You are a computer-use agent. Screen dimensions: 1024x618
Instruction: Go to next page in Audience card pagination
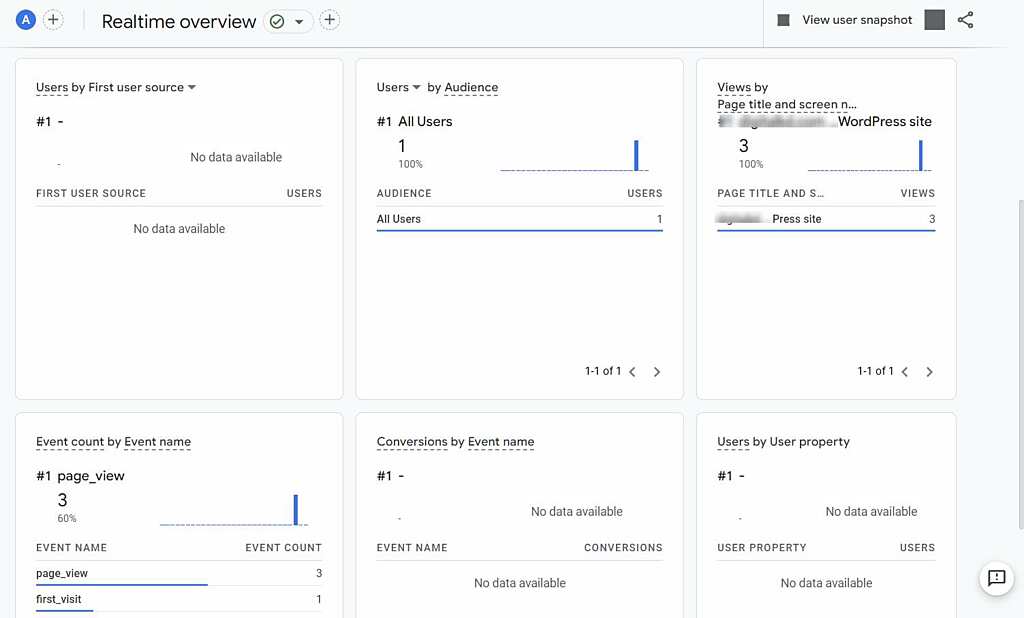(x=657, y=372)
